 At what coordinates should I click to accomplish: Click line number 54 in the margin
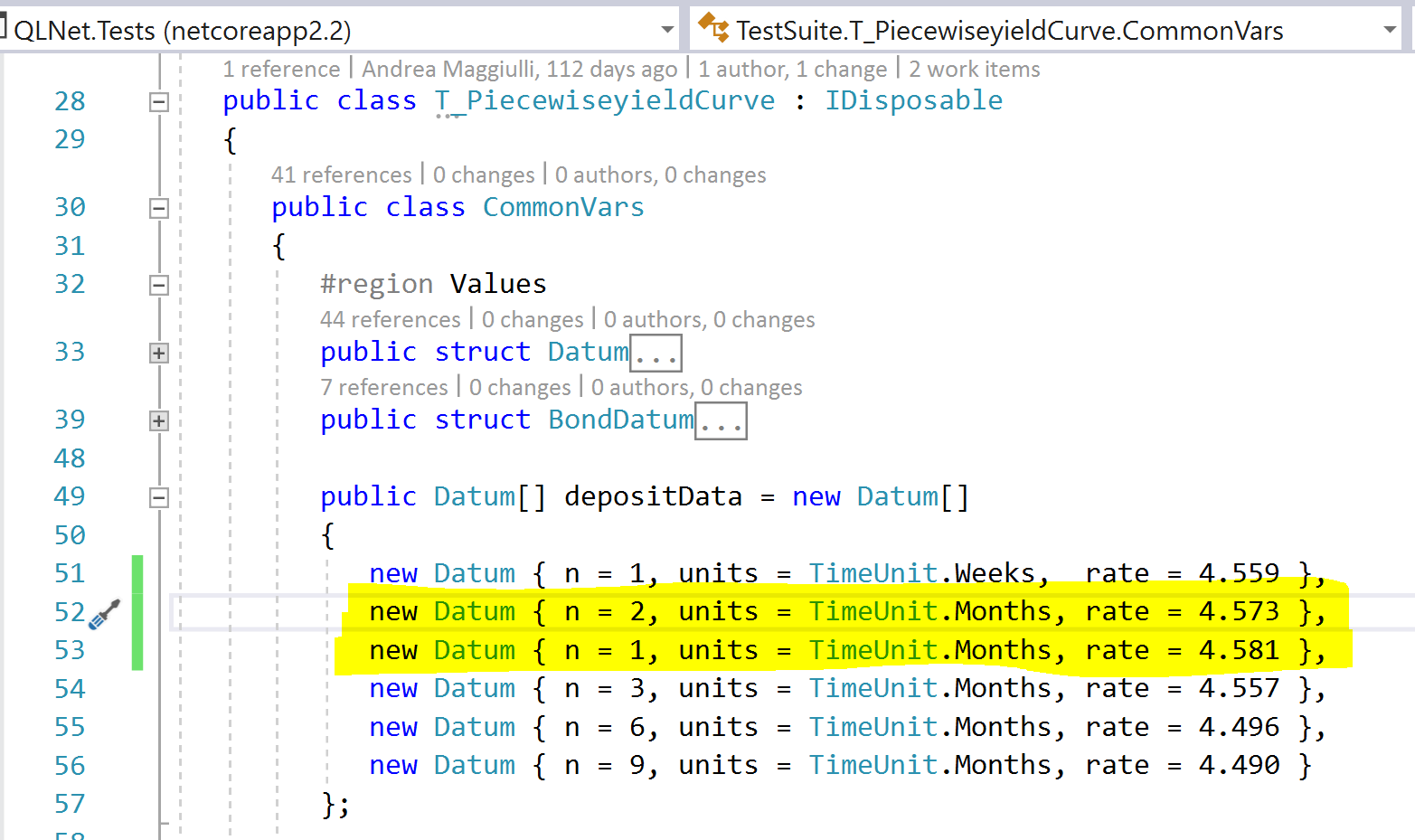coord(70,688)
